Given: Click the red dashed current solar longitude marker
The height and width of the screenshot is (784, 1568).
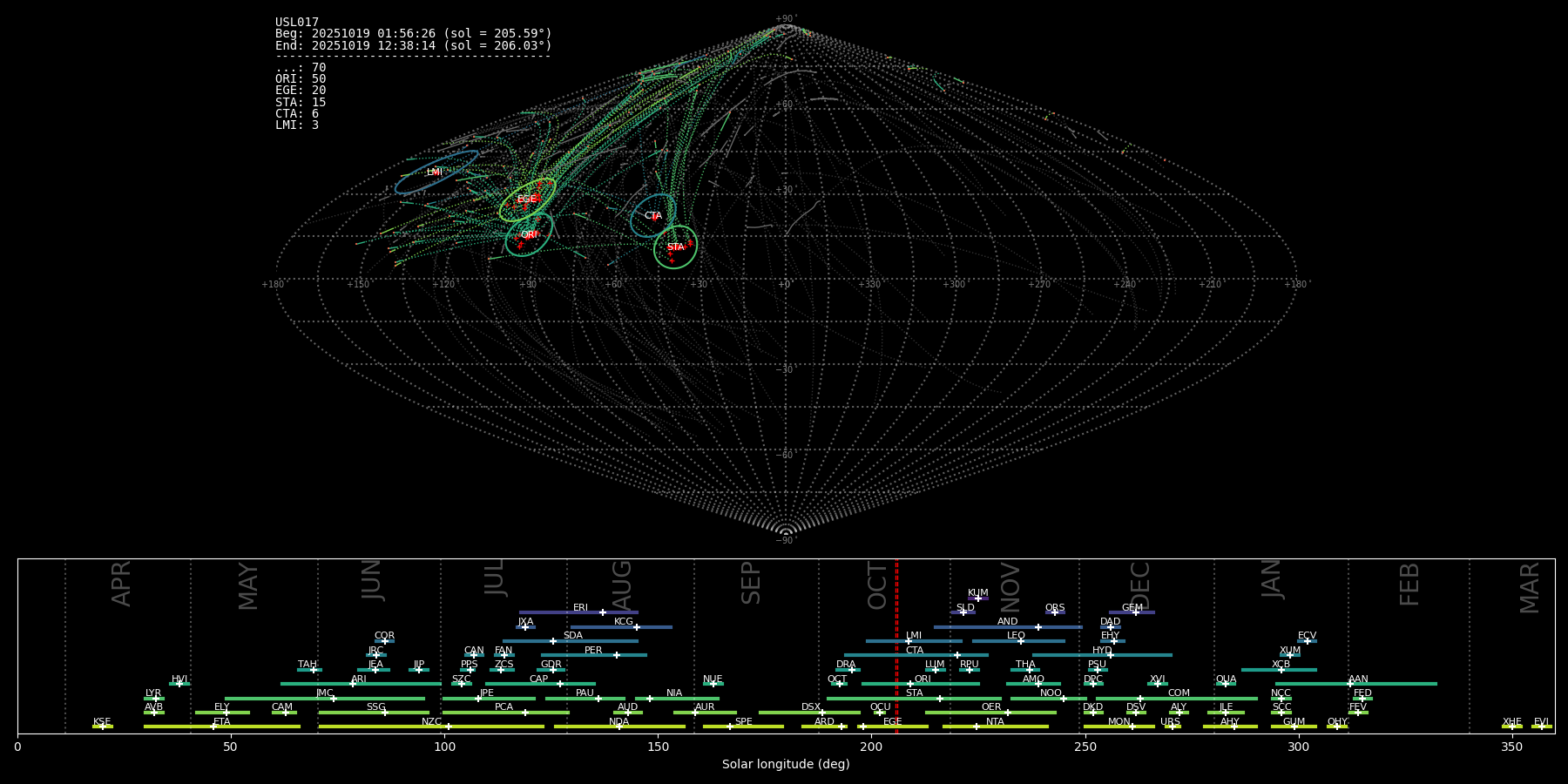Looking at the screenshot, I should pyautogui.click(x=896, y=645).
